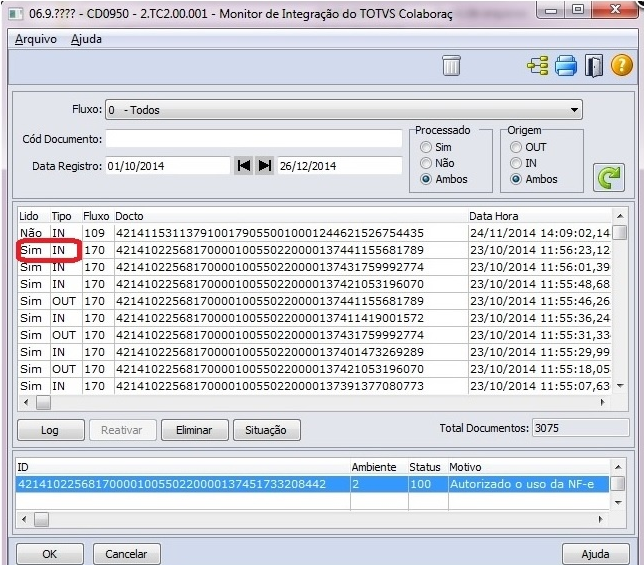
Task: Click status grid horizontal scroll left arrow
Action: coord(24,520)
